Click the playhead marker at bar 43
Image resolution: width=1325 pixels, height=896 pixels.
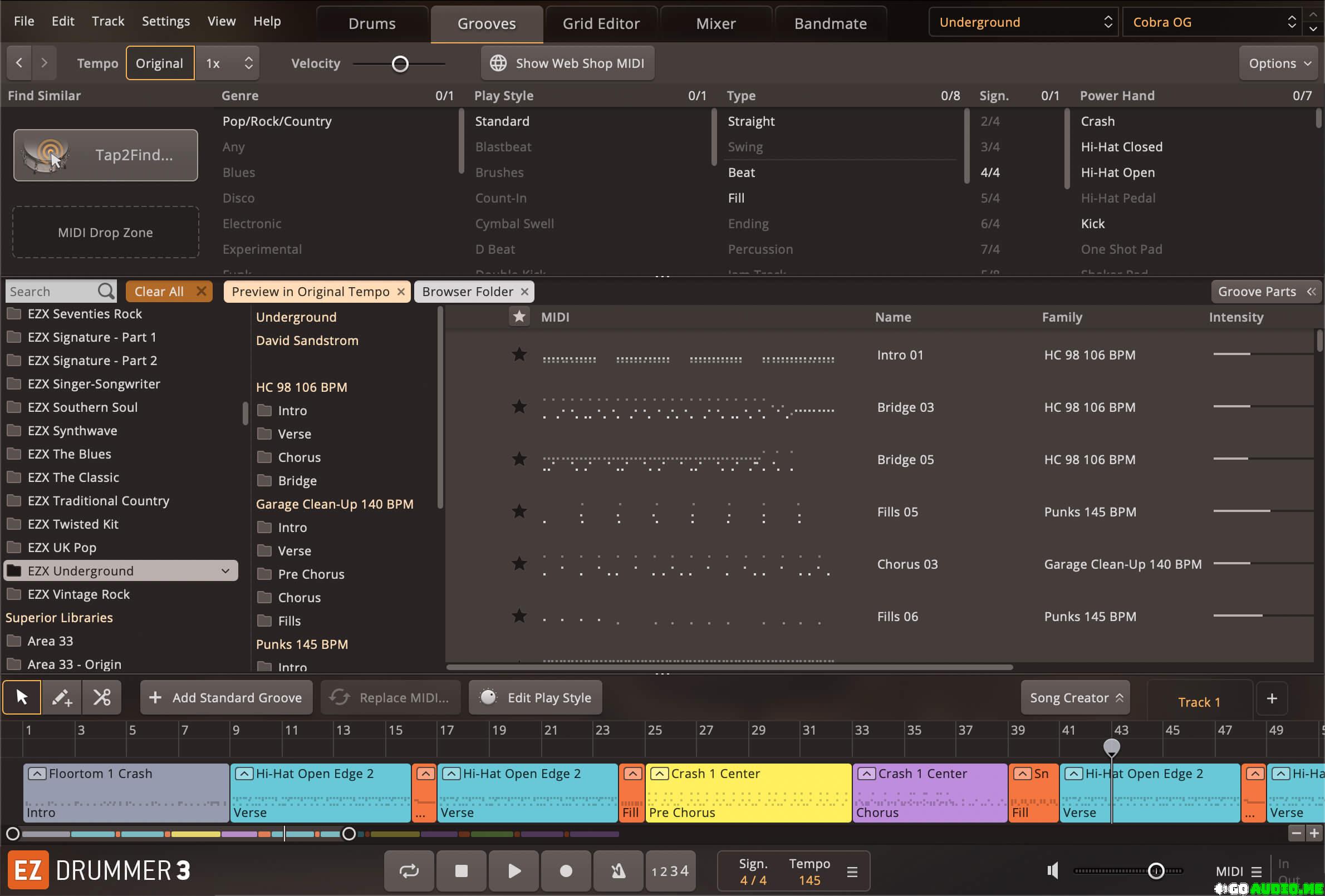coord(1111,747)
